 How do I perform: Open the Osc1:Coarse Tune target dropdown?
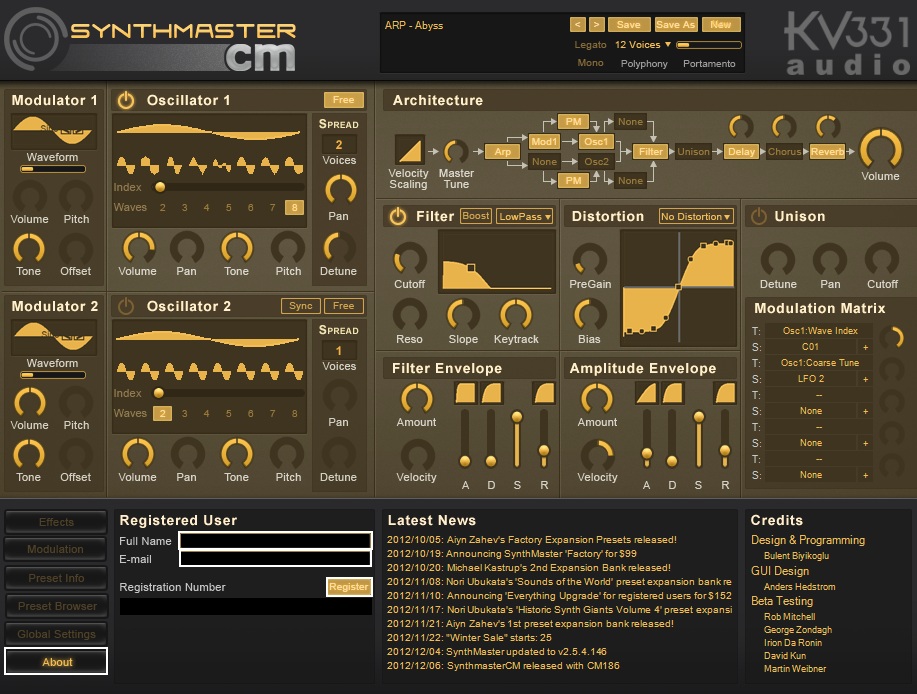pos(820,362)
